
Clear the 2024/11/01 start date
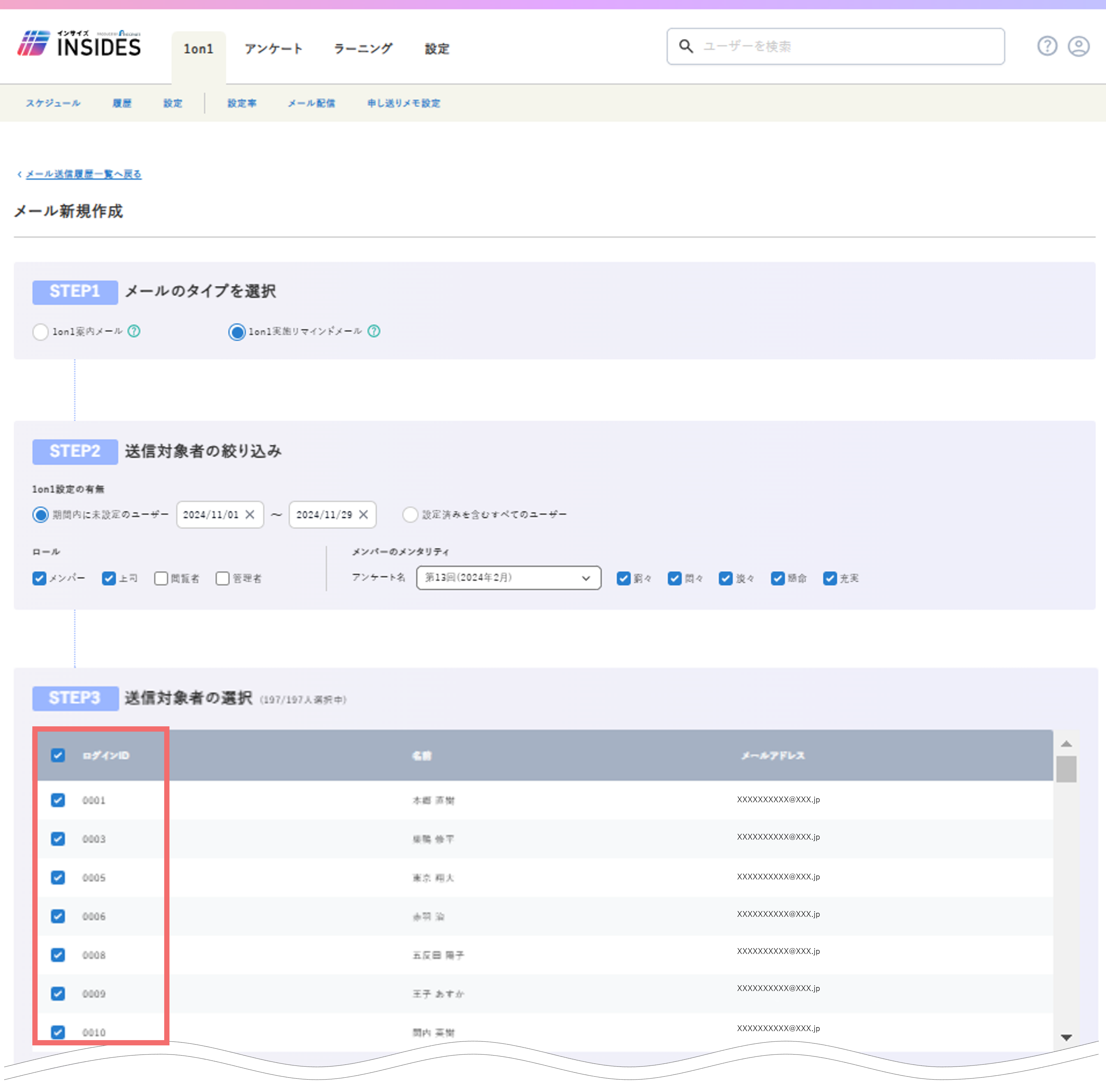coord(250,515)
